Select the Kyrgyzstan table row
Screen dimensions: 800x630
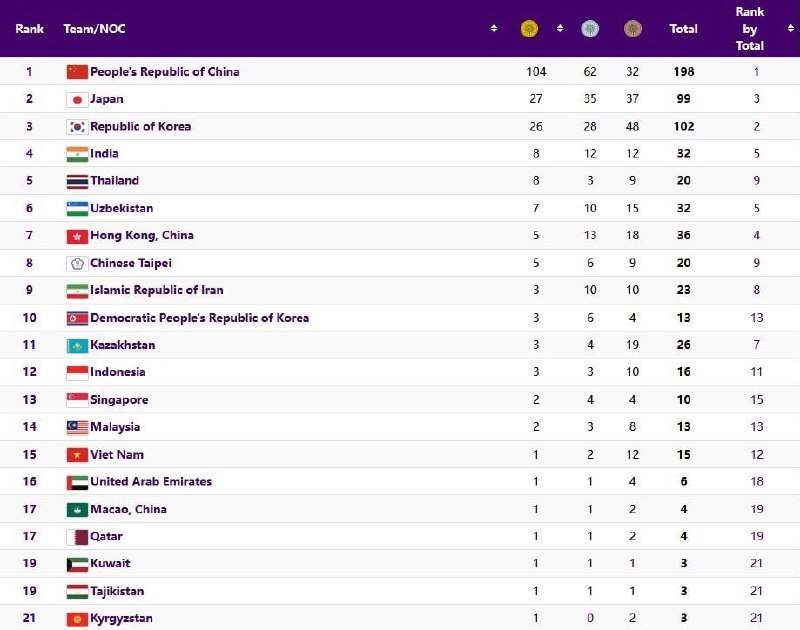coord(400,618)
